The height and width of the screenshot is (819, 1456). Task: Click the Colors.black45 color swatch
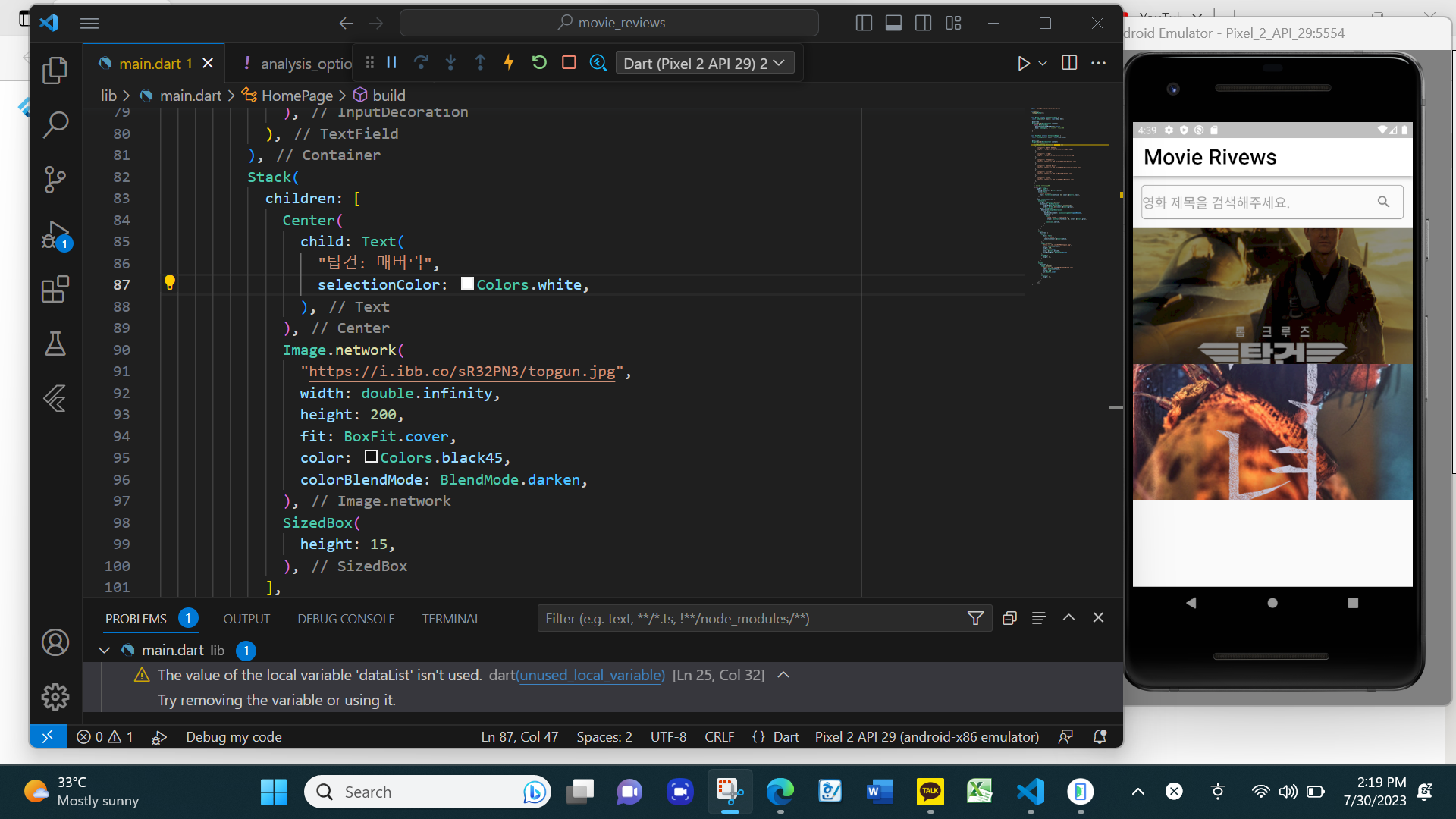pos(371,457)
